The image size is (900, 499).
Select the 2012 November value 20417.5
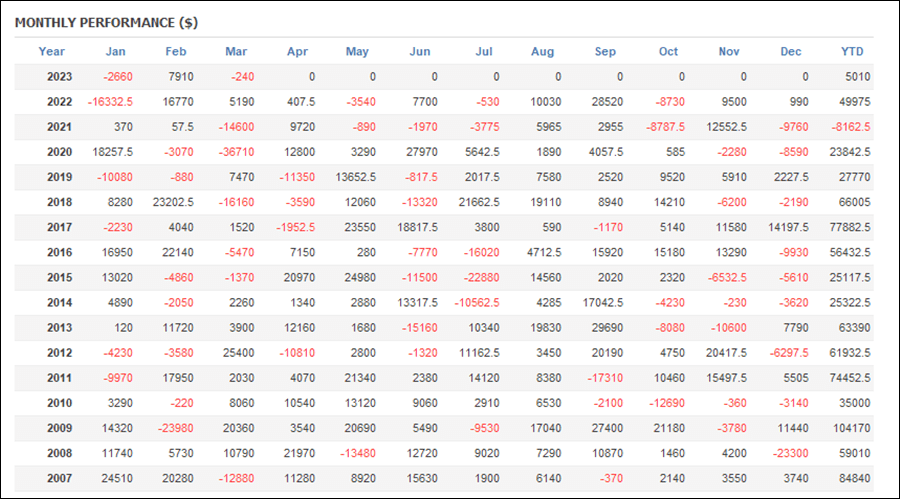tap(726, 353)
